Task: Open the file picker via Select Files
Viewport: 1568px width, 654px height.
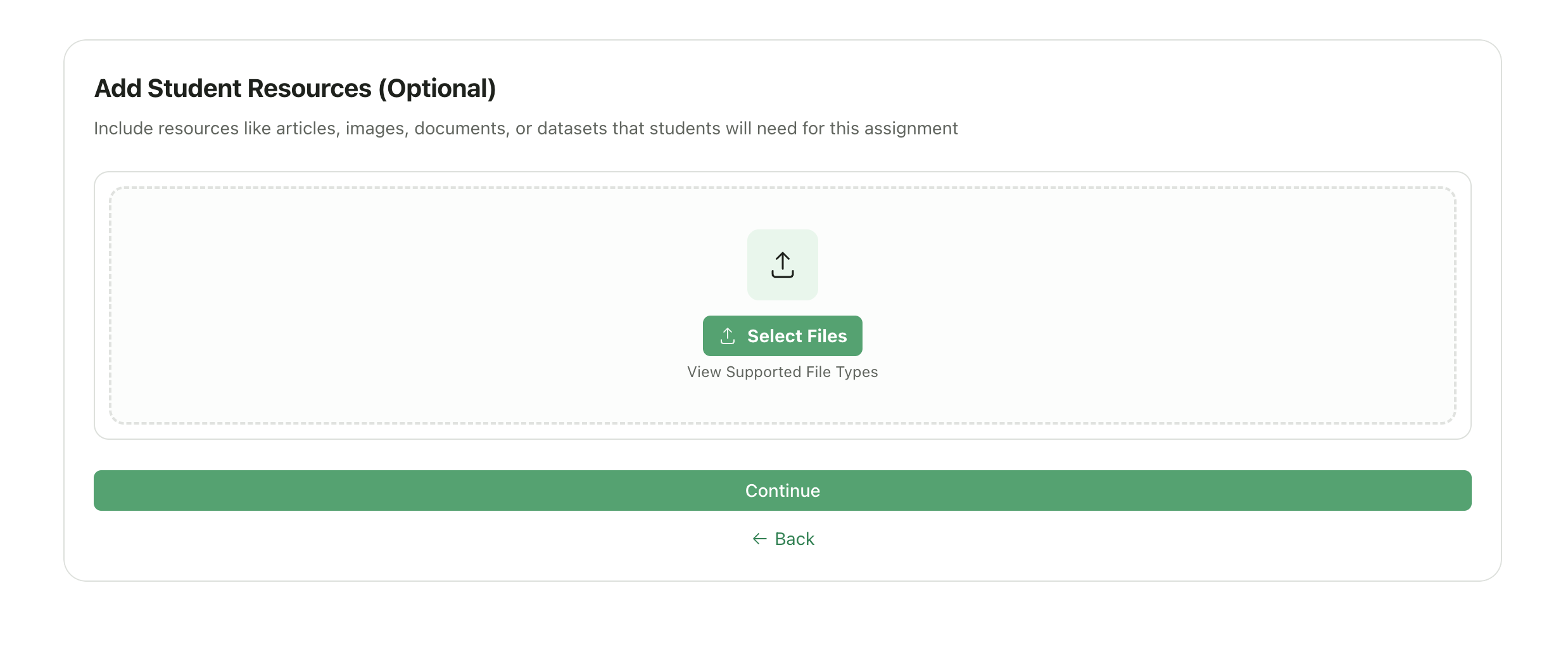Action: [x=783, y=336]
